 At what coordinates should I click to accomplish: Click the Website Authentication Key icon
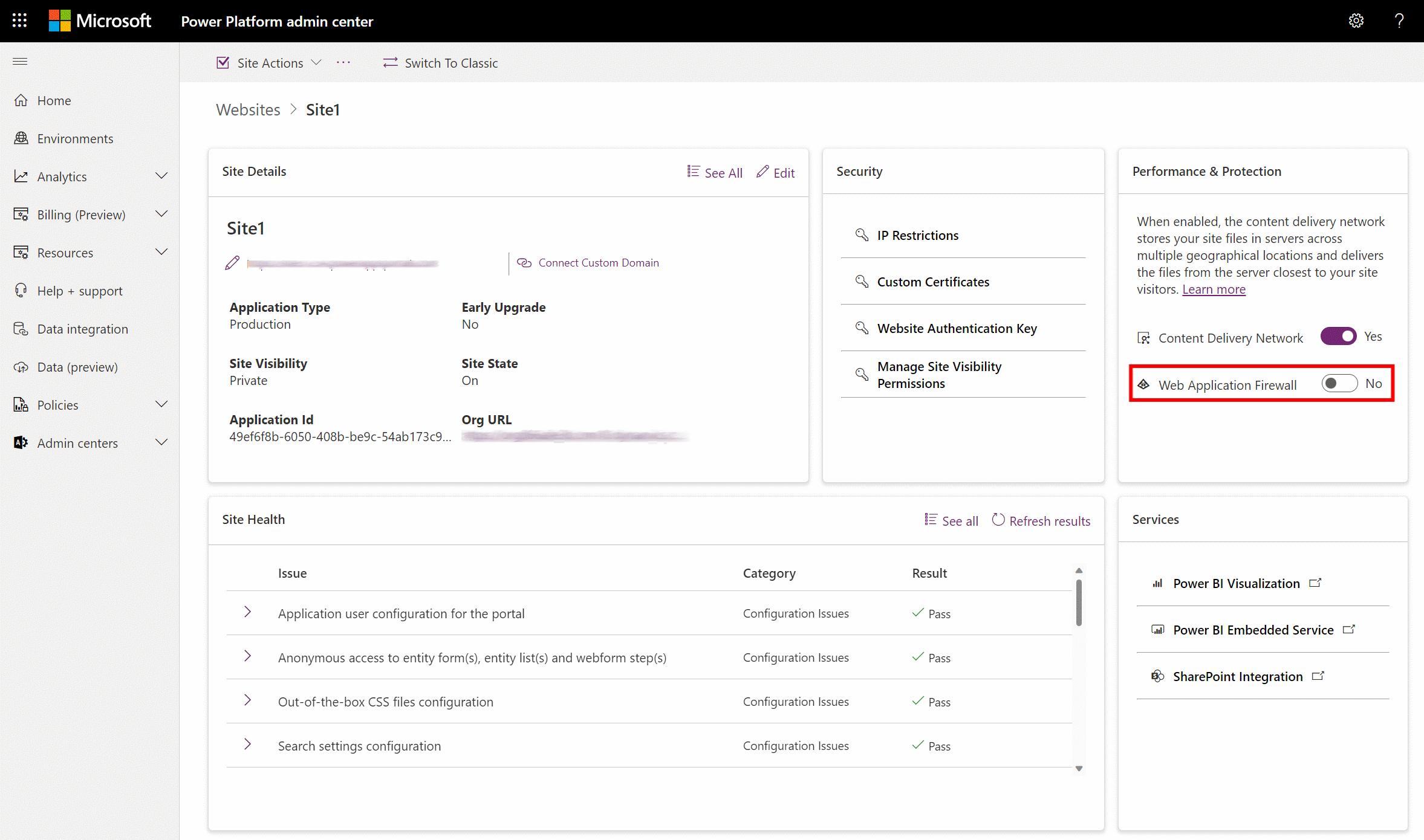coord(861,327)
